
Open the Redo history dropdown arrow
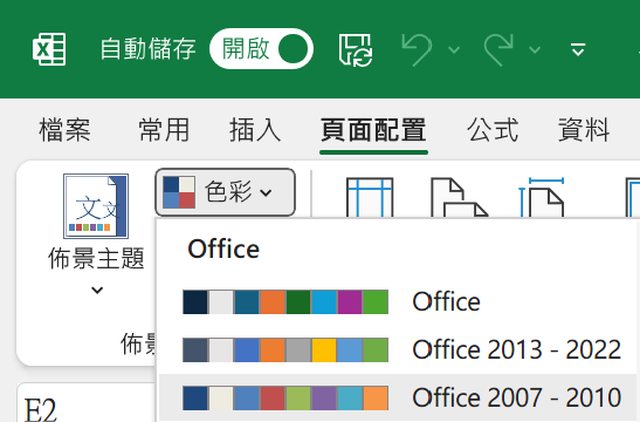click(535, 49)
